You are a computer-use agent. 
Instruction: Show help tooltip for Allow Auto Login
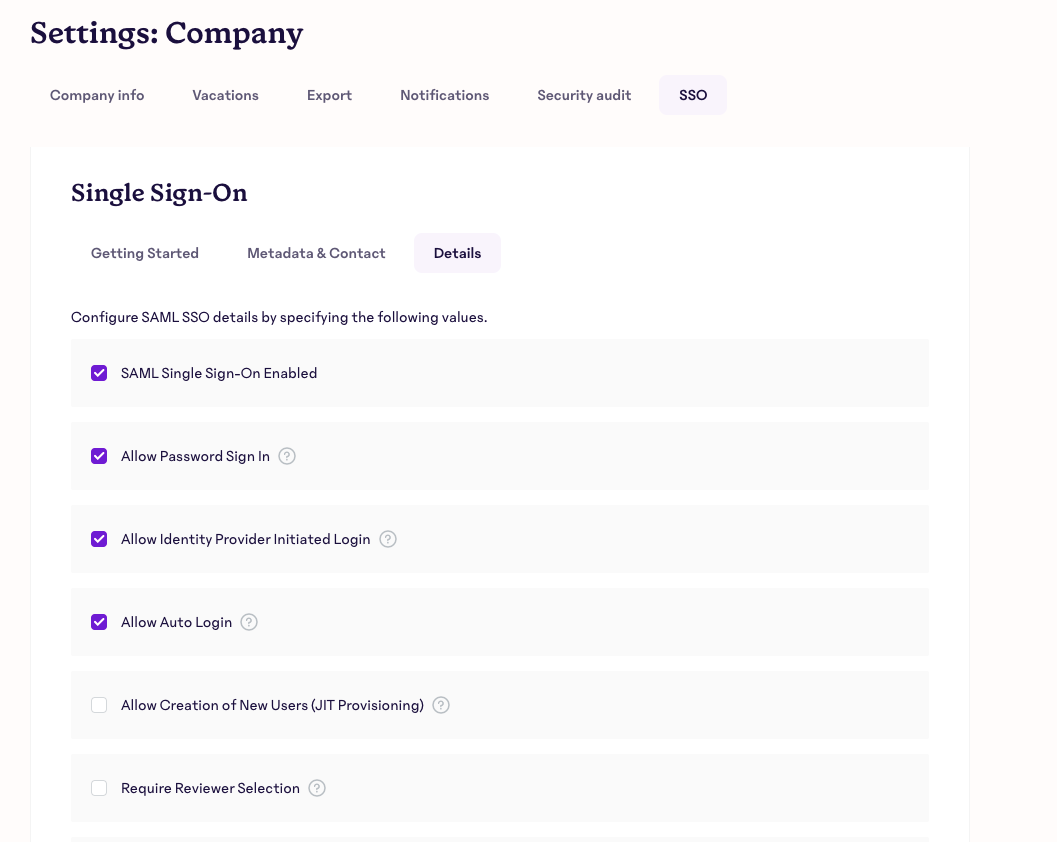[249, 622]
